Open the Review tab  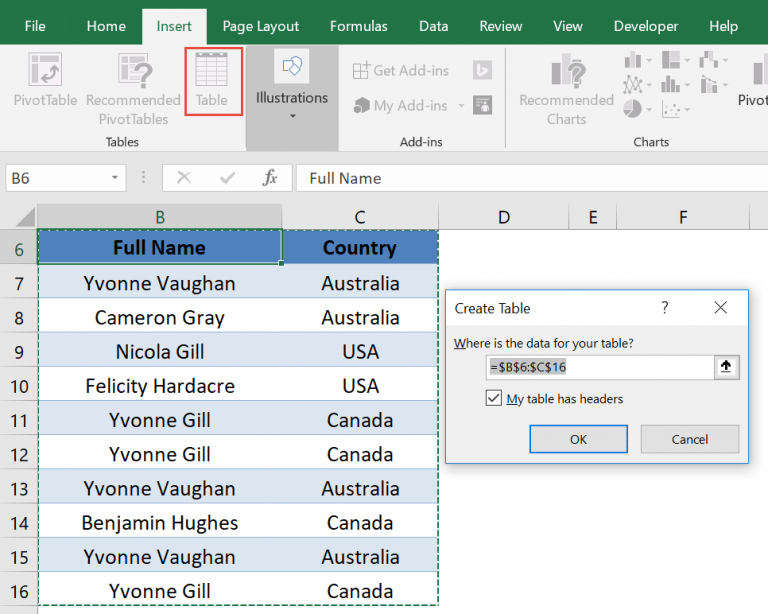(501, 26)
